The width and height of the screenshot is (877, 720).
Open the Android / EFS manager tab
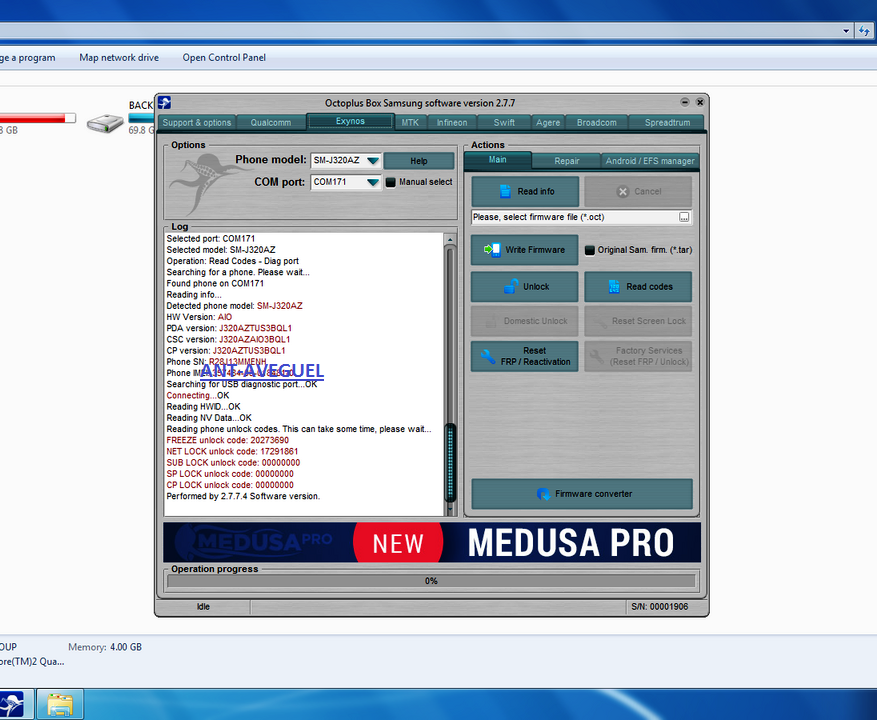[650, 161]
